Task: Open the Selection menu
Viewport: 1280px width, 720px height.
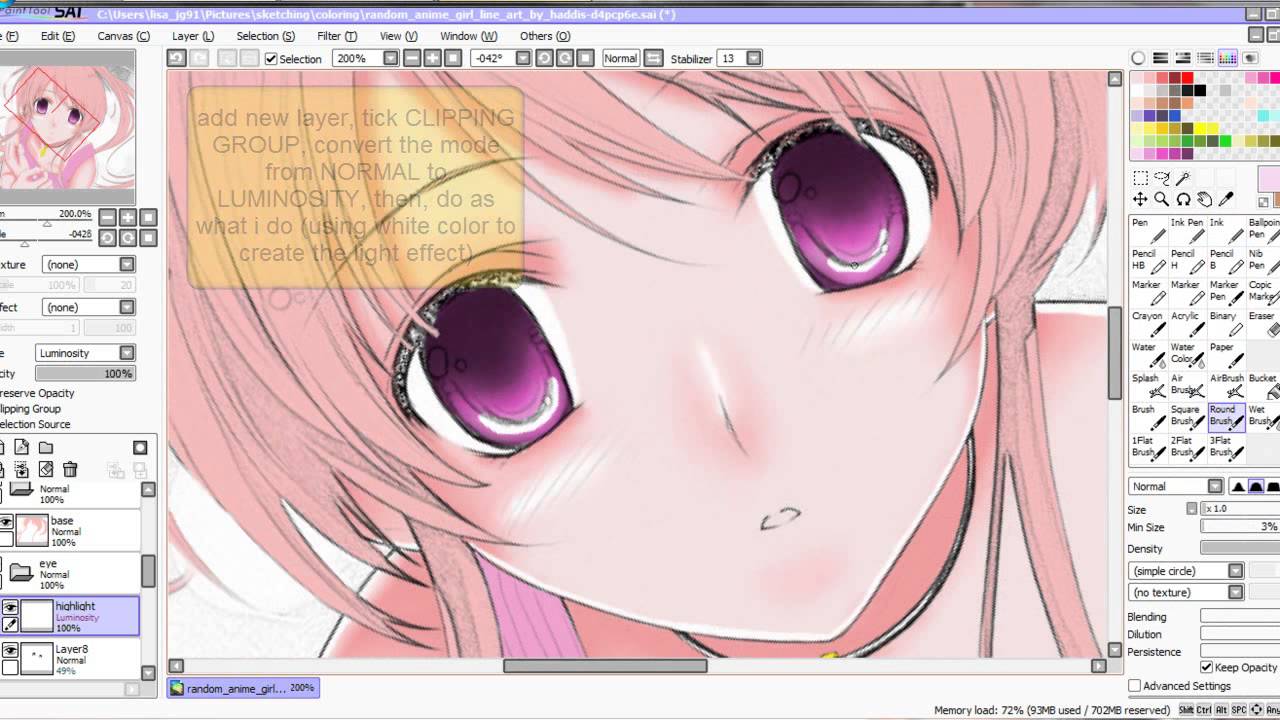Action: (x=265, y=36)
